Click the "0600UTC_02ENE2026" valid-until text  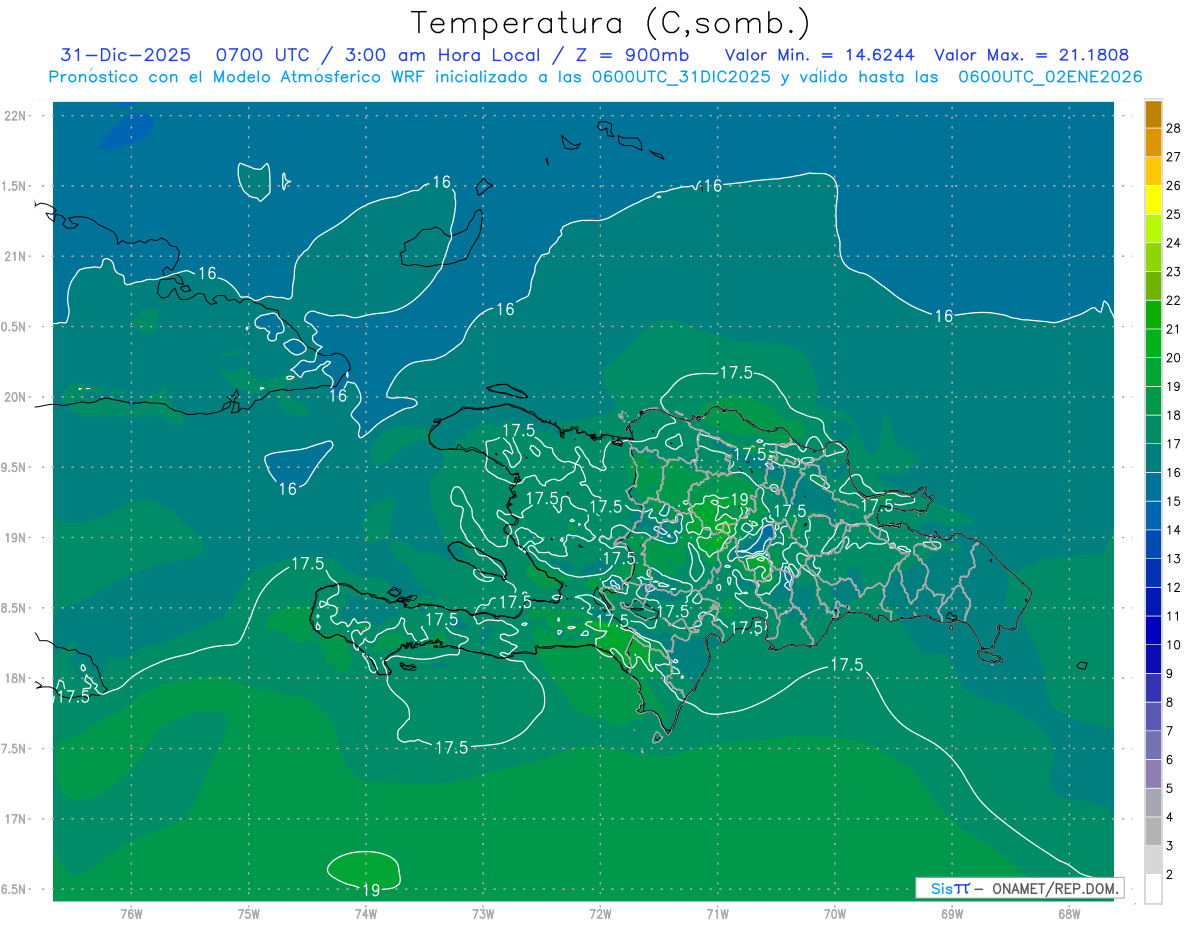point(1051,77)
